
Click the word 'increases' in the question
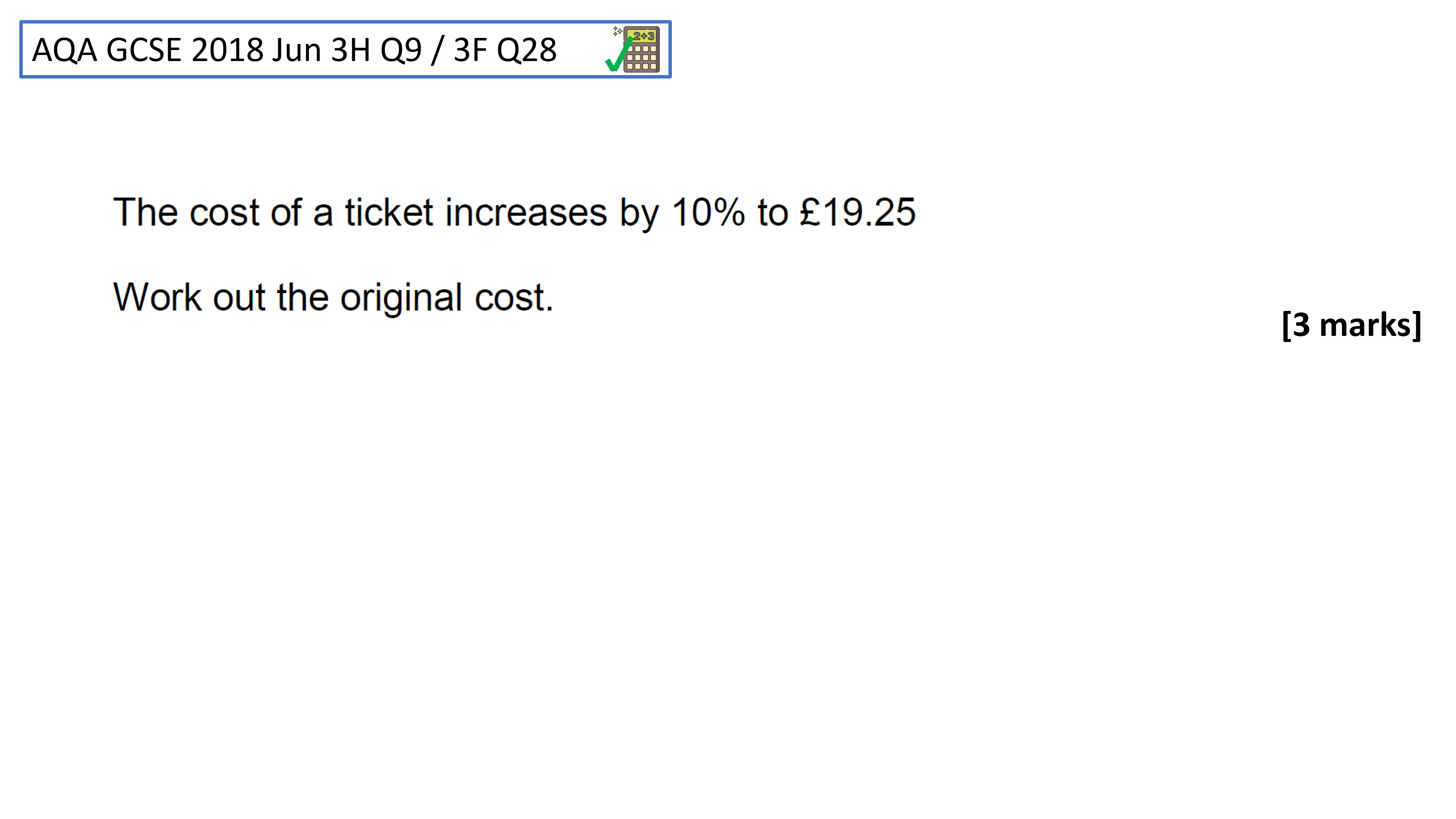[526, 212]
